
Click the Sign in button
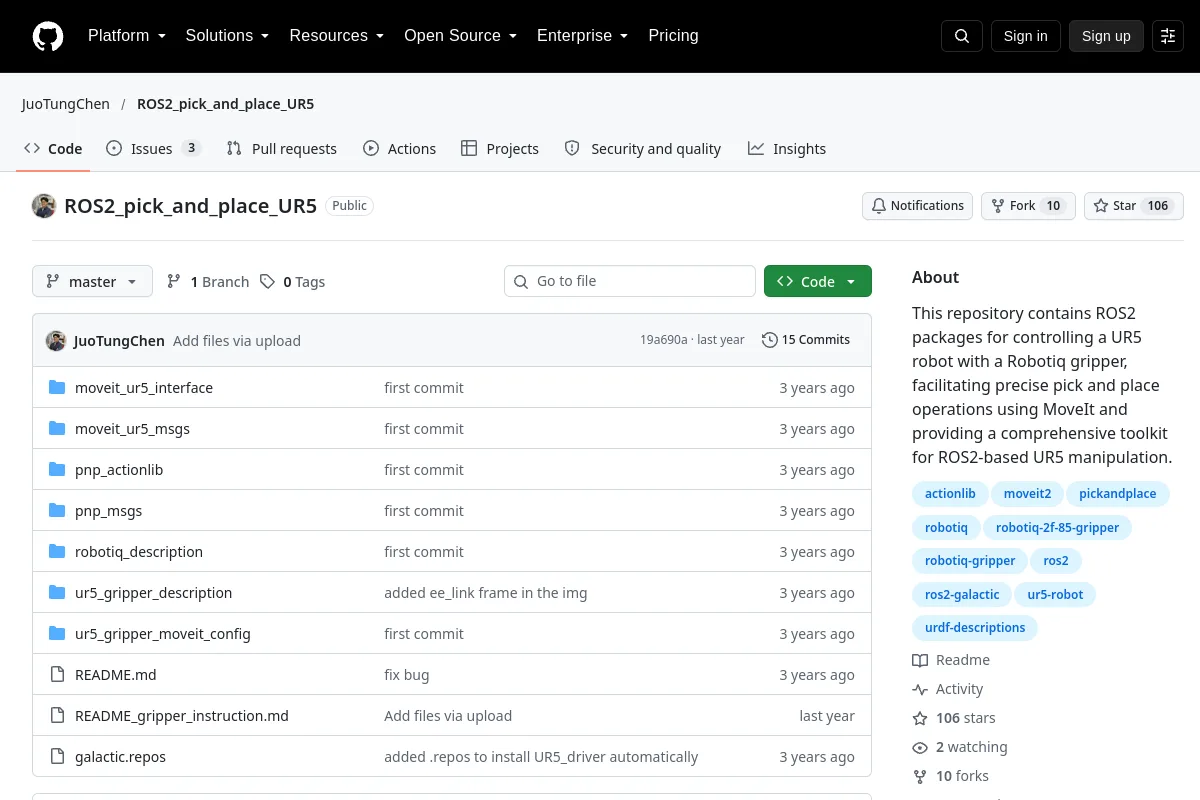1025,36
